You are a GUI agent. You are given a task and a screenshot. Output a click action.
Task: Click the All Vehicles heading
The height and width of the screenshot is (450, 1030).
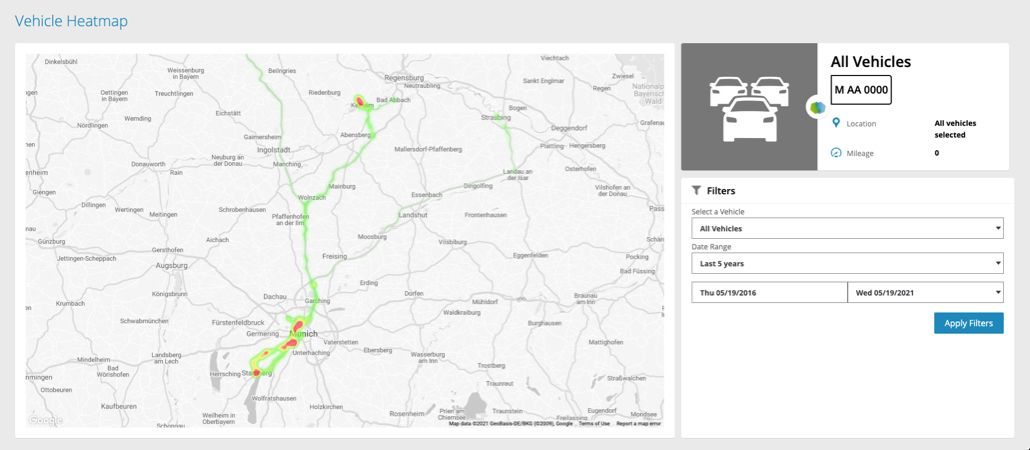pyautogui.click(x=870, y=62)
